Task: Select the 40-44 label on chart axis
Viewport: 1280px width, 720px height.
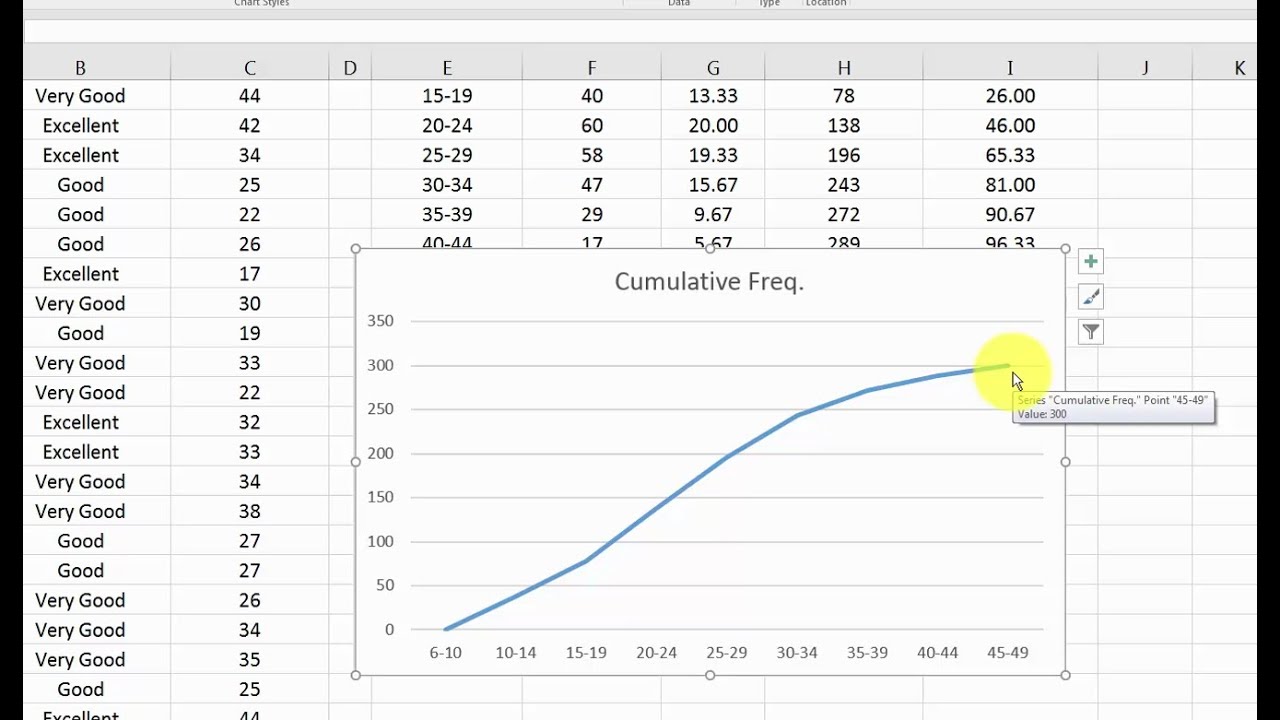Action: (937, 653)
